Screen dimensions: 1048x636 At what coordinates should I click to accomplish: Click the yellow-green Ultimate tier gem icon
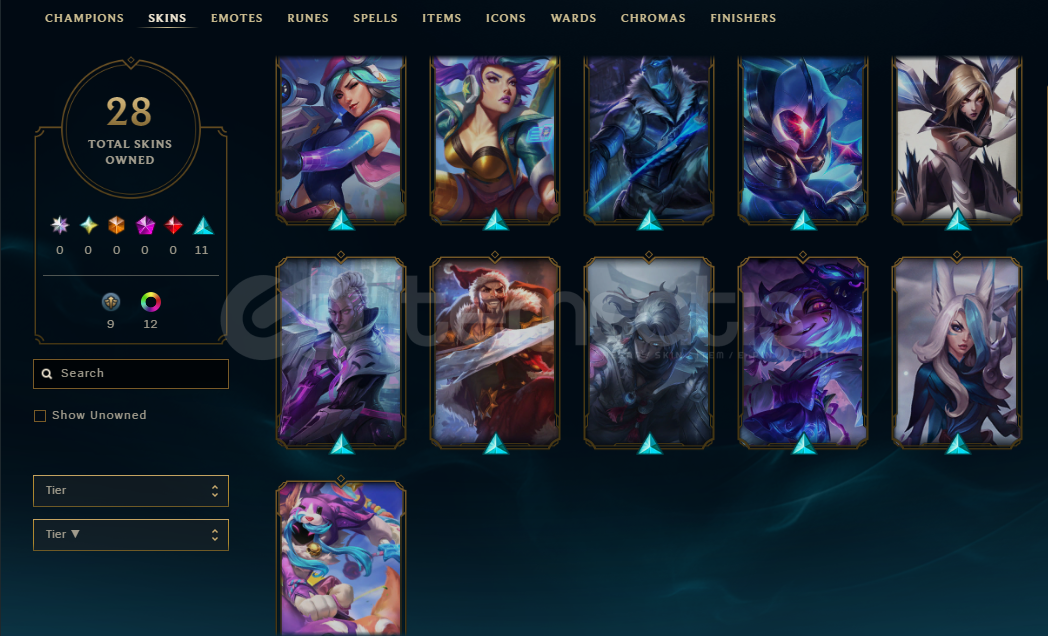[88, 225]
